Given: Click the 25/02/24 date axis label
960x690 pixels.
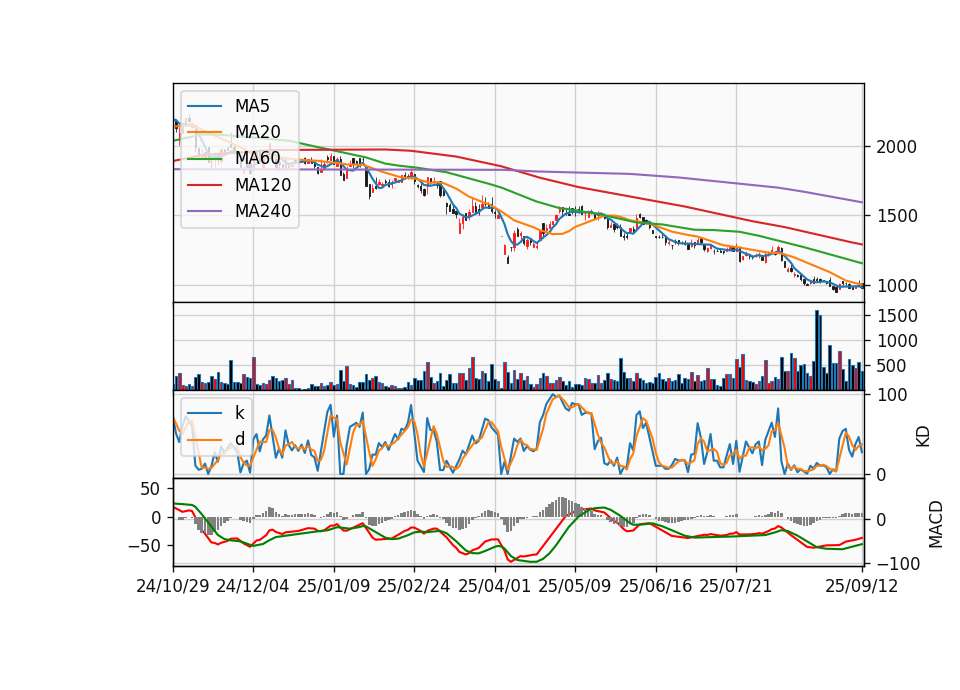Looking at the screenshot, I should coord(414,586).
